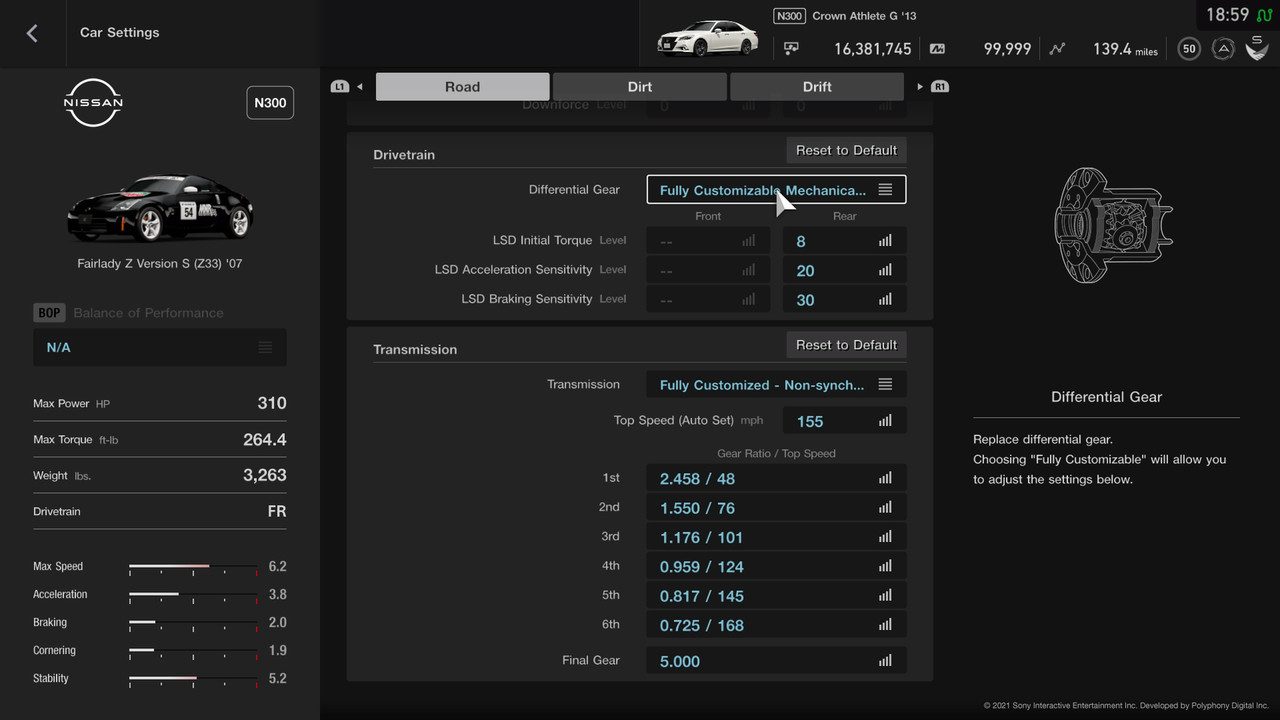The image size is (1280, 720).
Task: Adjust 5th gear ratio 0.817
Action: [777, 595]
